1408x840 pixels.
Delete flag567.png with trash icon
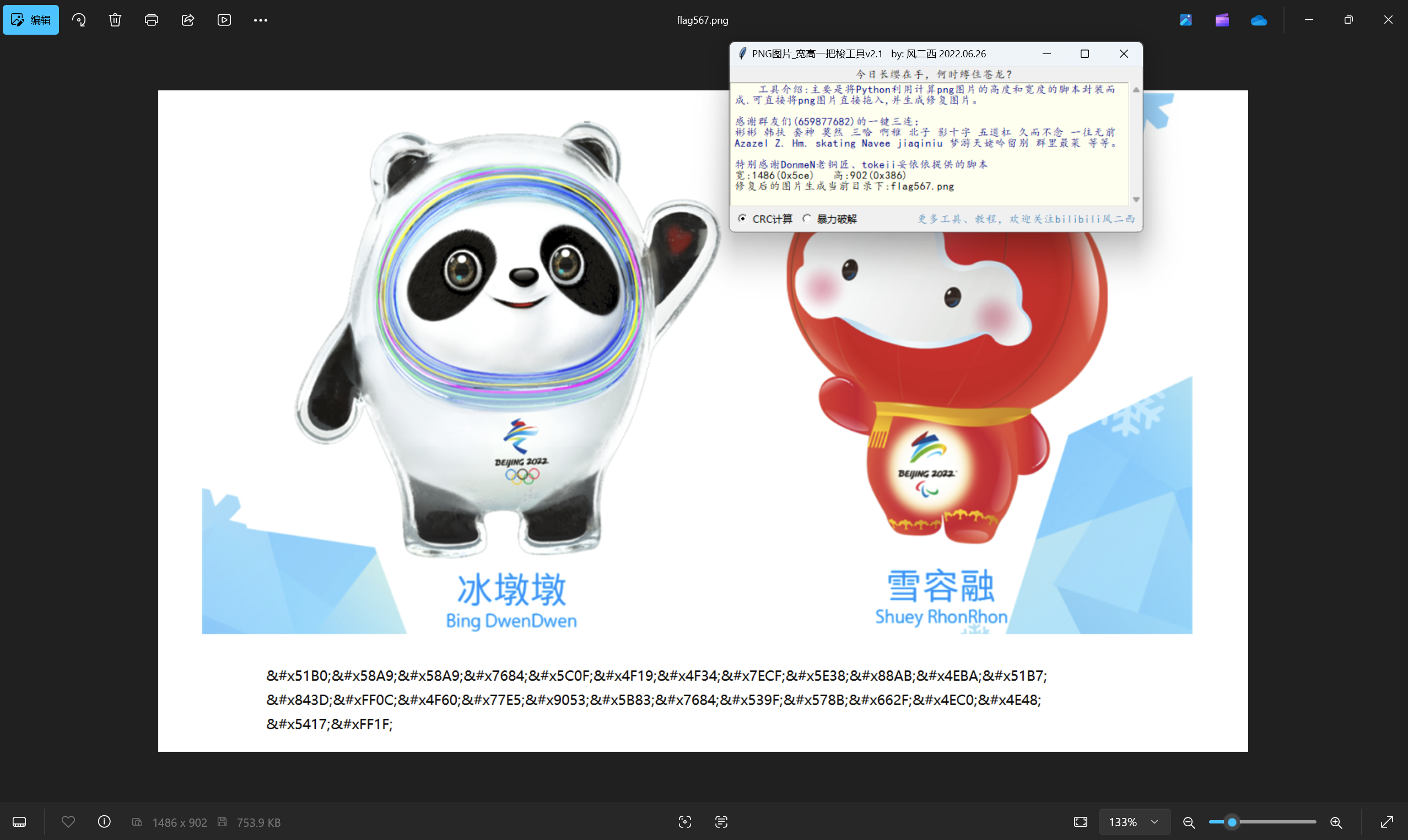[115, 20]
